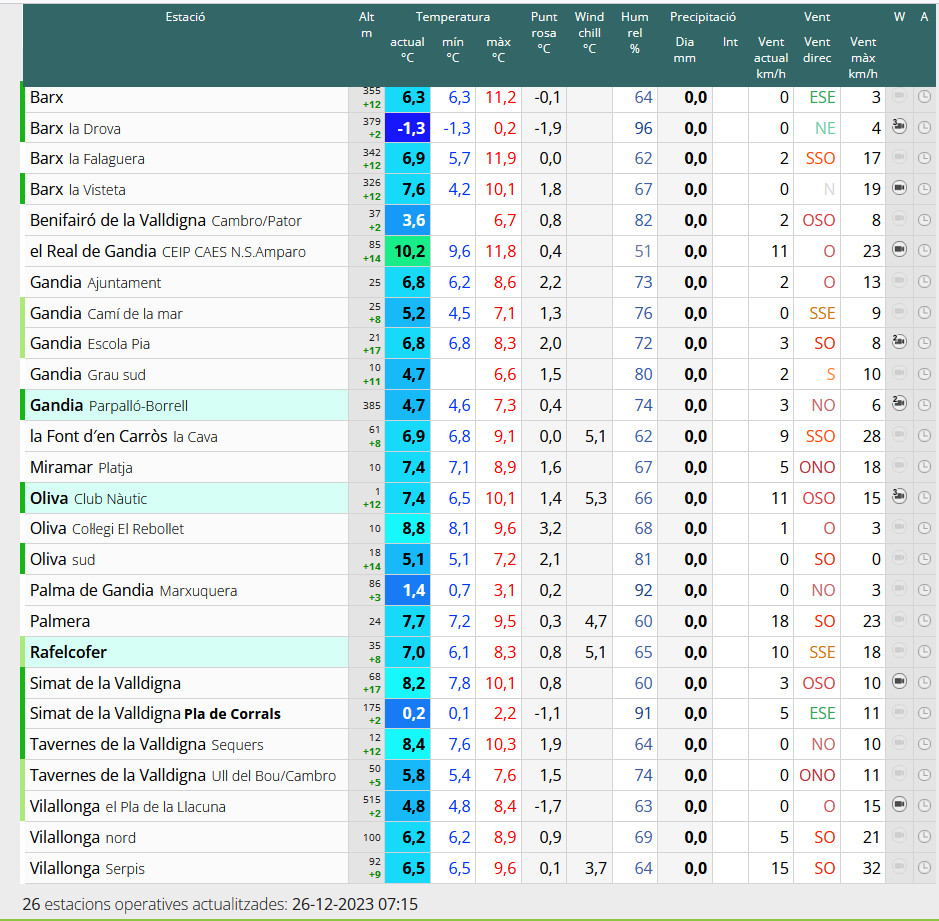Click the Int precipitation header

(730, 42)
